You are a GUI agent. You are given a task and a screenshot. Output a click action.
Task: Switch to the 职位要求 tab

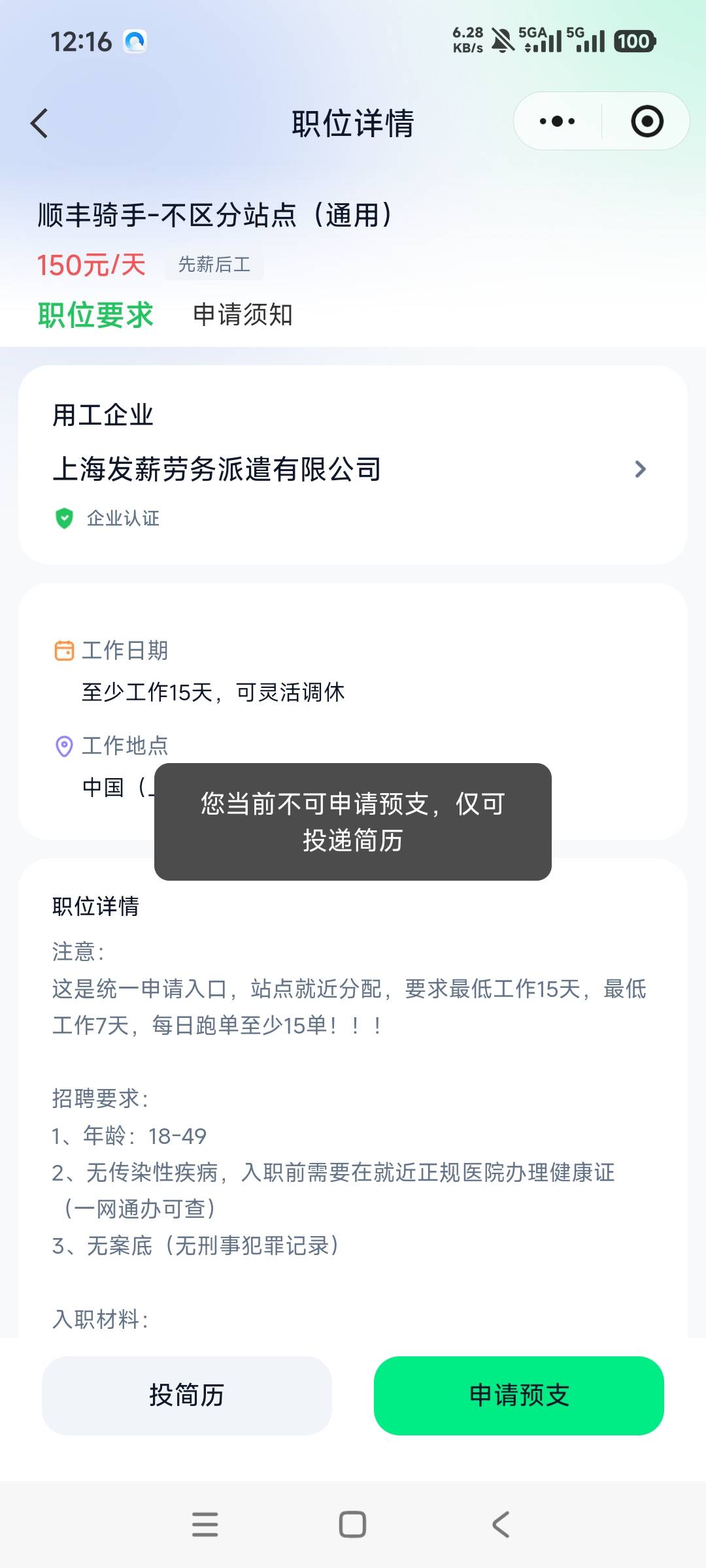pos(95,315)
